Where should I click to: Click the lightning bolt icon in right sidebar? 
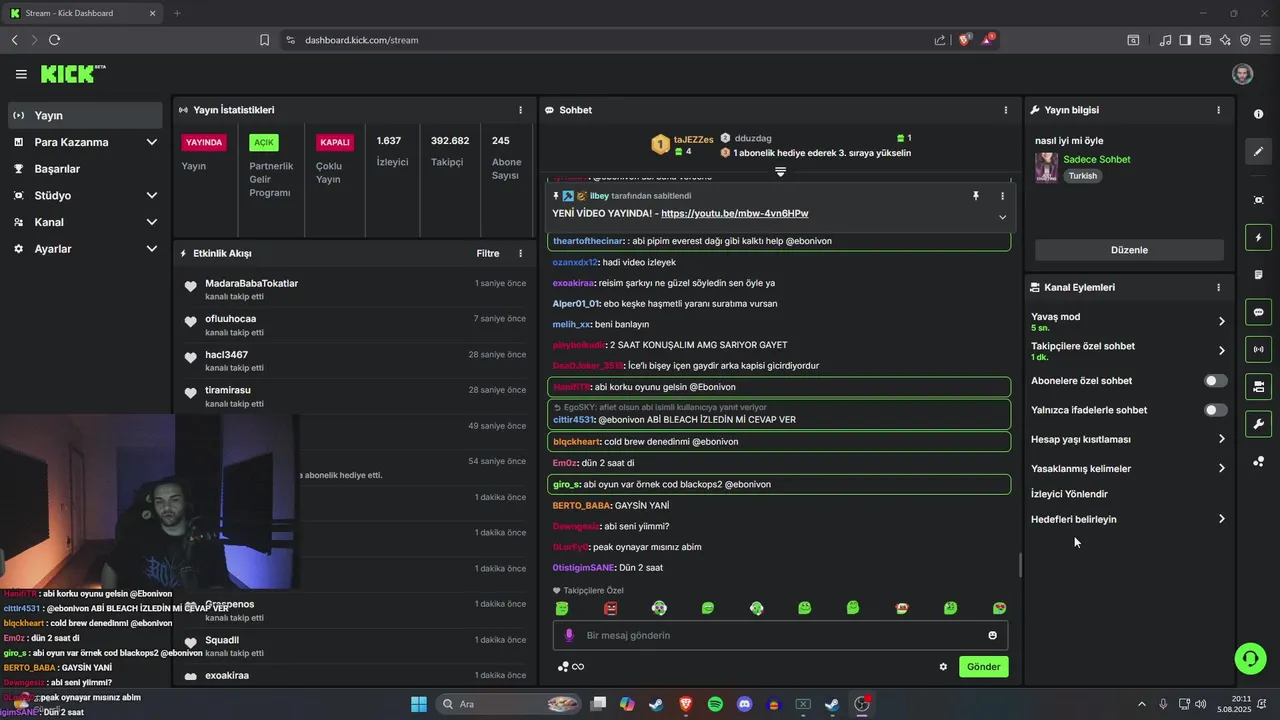pyautogui.click(x=1258, y=238)
